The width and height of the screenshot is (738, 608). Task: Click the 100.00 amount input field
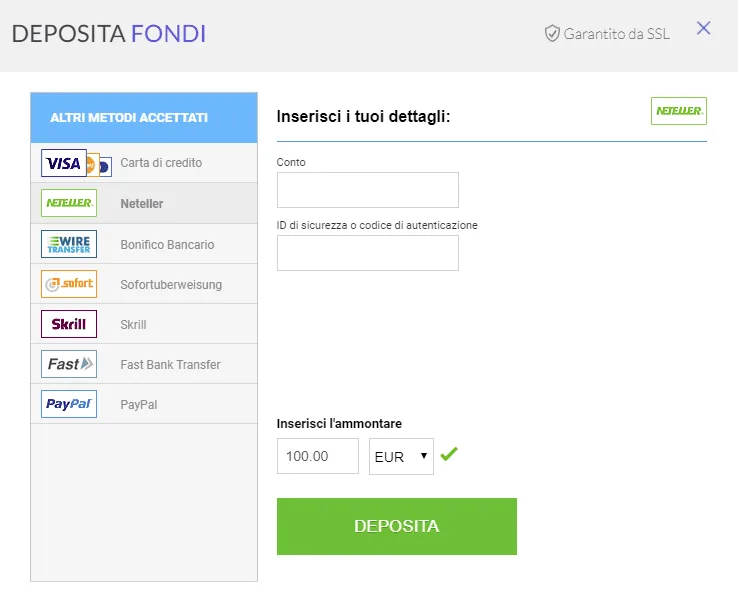318,456
